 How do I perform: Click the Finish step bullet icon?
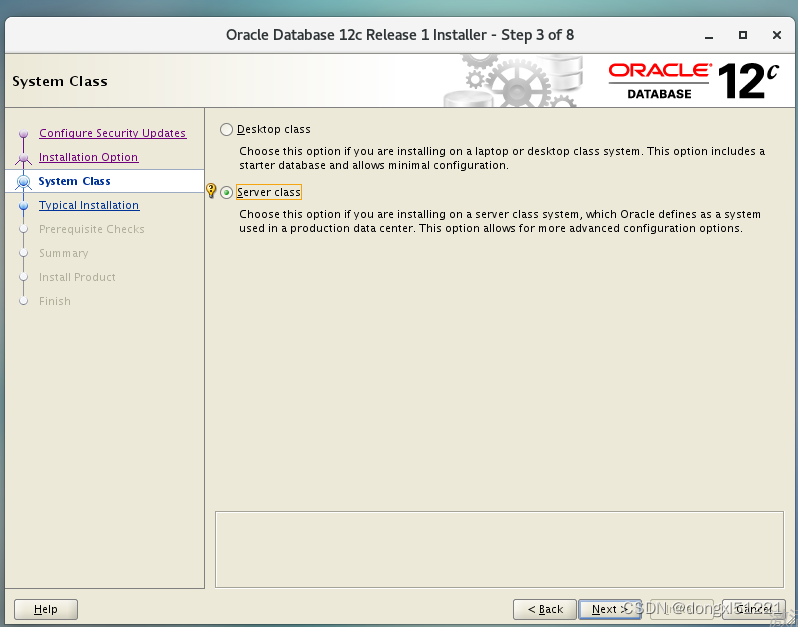(x=23, y=301)
